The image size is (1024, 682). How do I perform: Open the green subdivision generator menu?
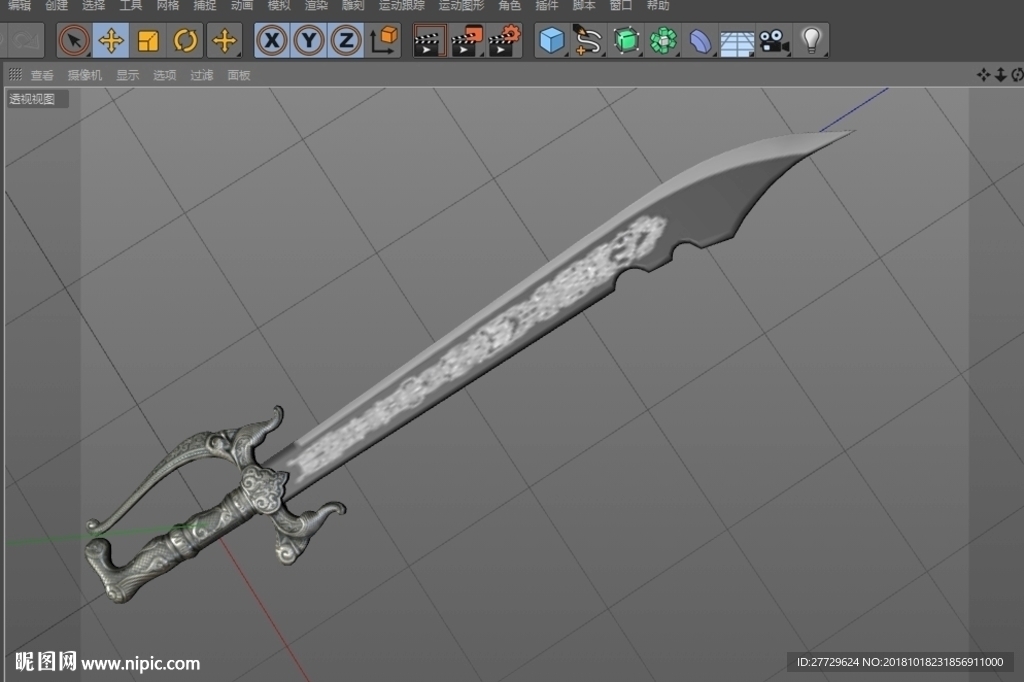626,41
